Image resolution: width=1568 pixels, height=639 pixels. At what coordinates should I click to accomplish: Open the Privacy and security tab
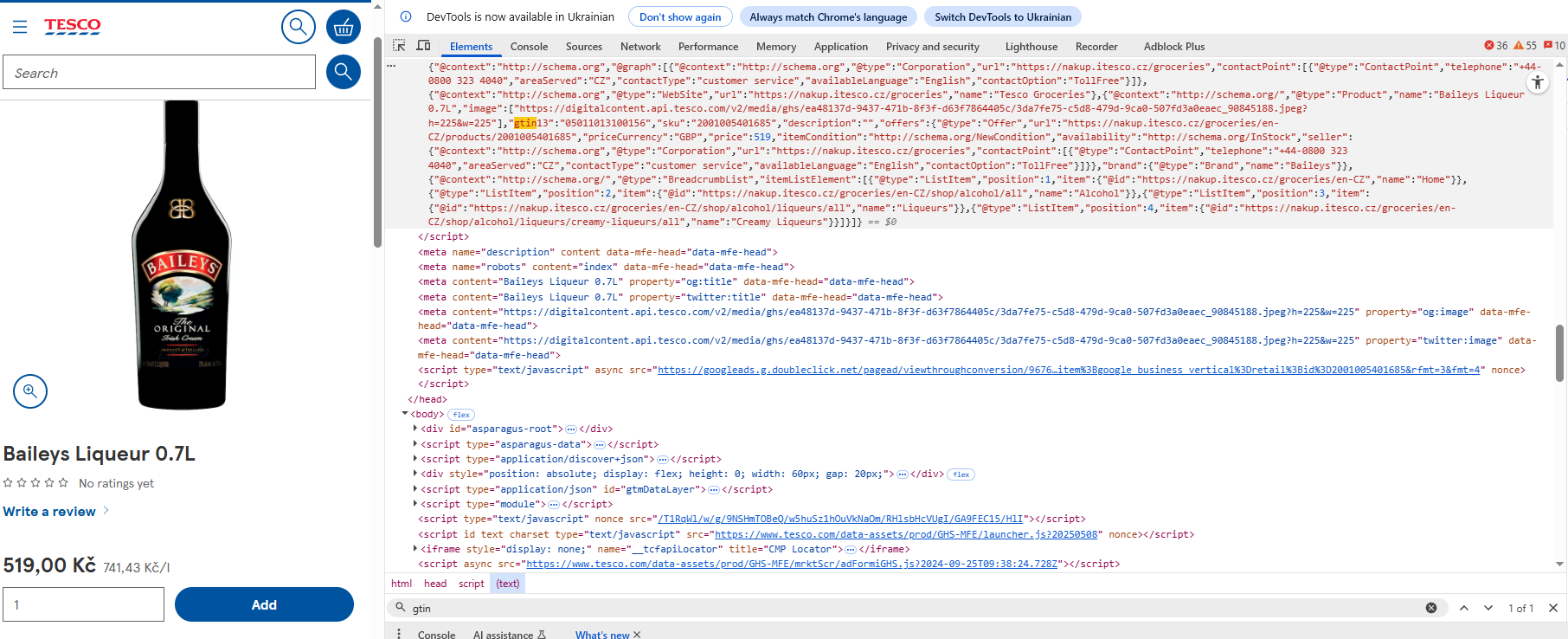click(x=932, y=47)
